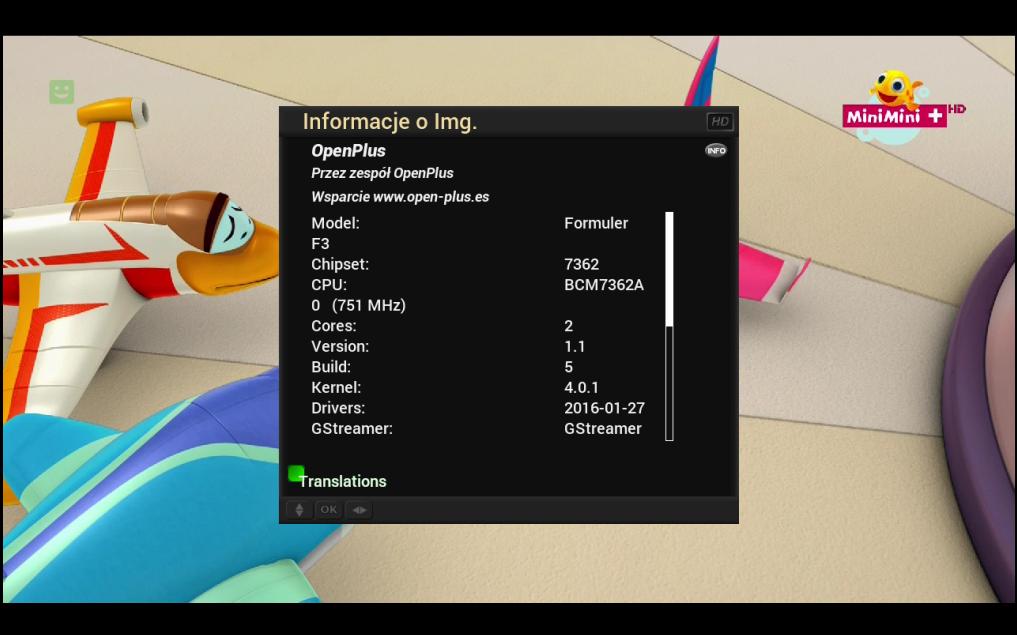Click the left/right arrows key icon

coord(359,510)
